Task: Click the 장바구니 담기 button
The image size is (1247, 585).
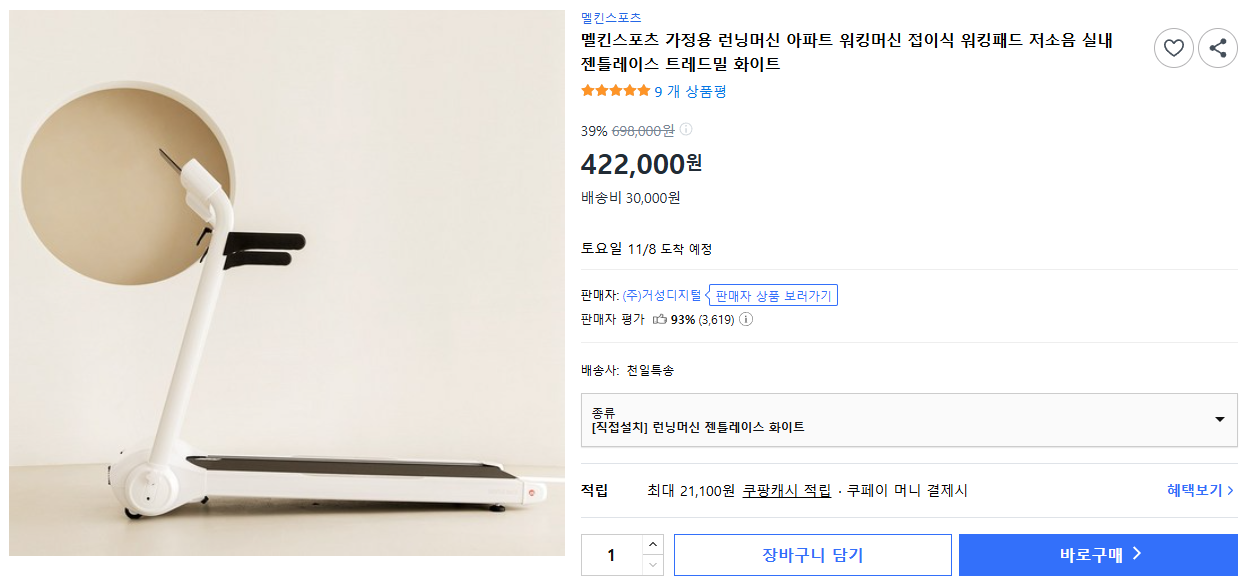Action: 812,554
